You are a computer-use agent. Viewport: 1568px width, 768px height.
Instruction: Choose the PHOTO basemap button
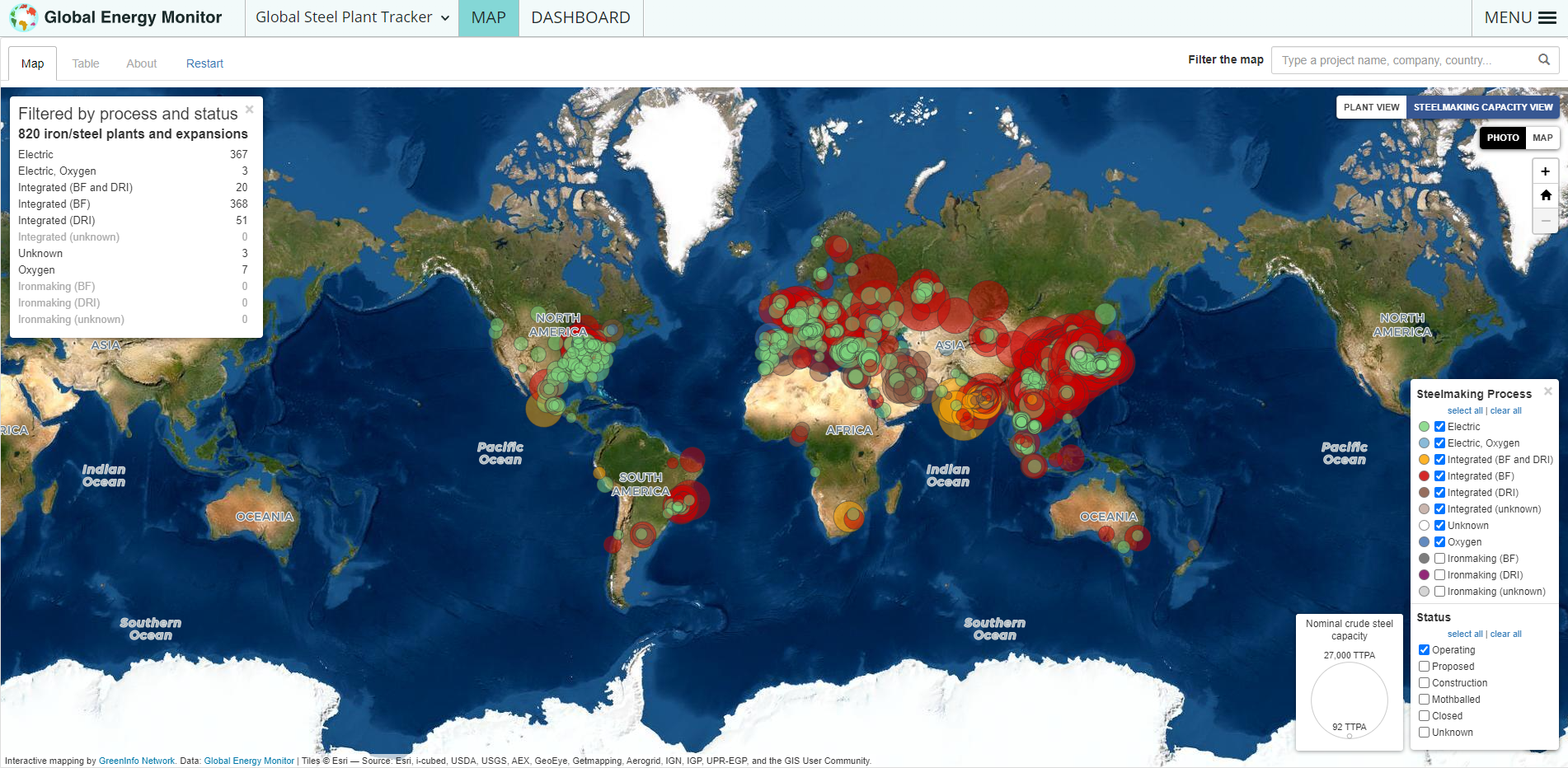[x=1503, y=138]
